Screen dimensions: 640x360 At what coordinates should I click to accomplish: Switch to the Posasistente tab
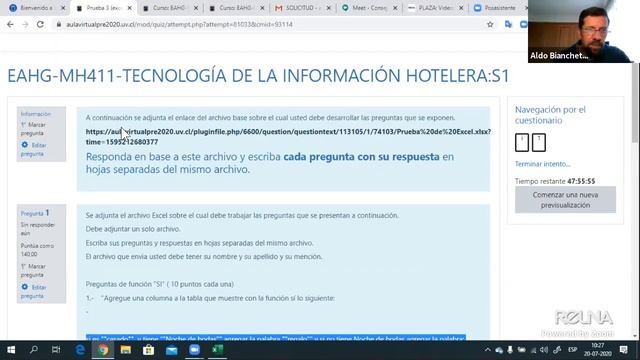pyautogui.click(x=499, y=8)
